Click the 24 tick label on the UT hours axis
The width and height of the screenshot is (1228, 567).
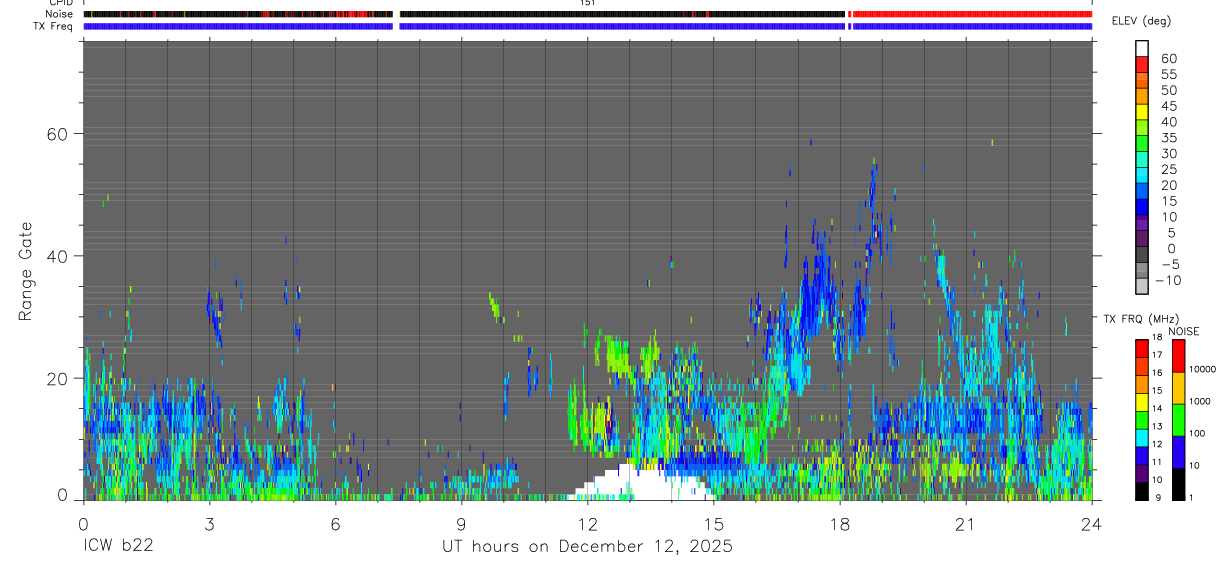tap(1092, 523)
